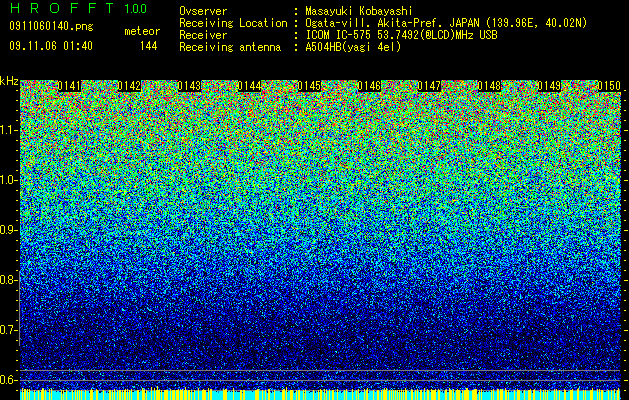The width and height of the screenshot is (629, 400).
Task: Click the 0146 time marker
Action: (369, 86)
